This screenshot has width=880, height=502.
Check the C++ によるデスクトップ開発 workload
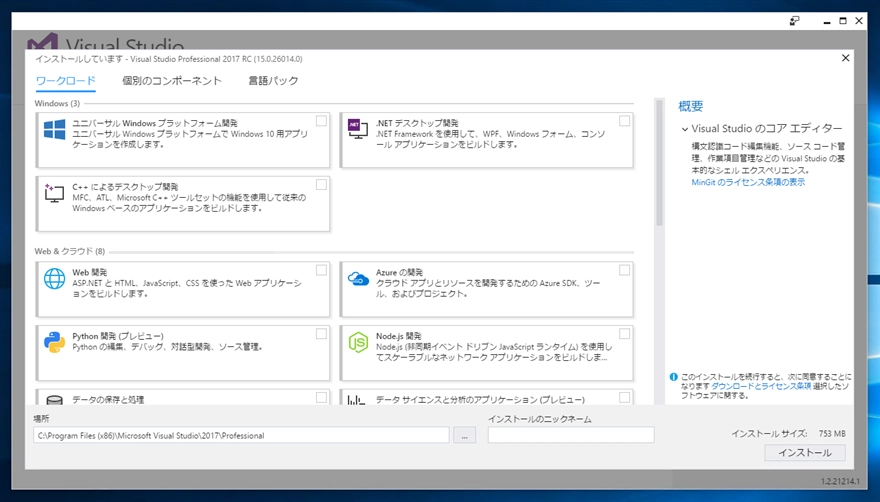321,184
